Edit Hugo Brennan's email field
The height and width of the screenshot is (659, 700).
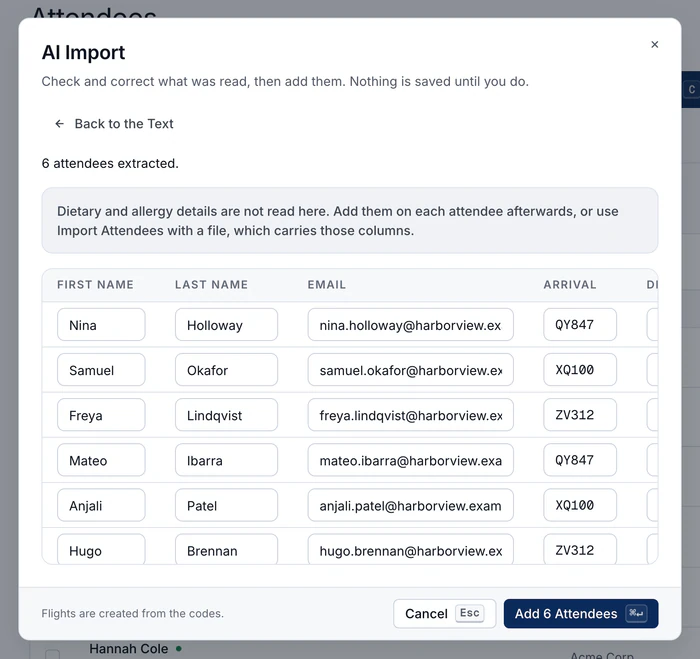tap(410, 549)
